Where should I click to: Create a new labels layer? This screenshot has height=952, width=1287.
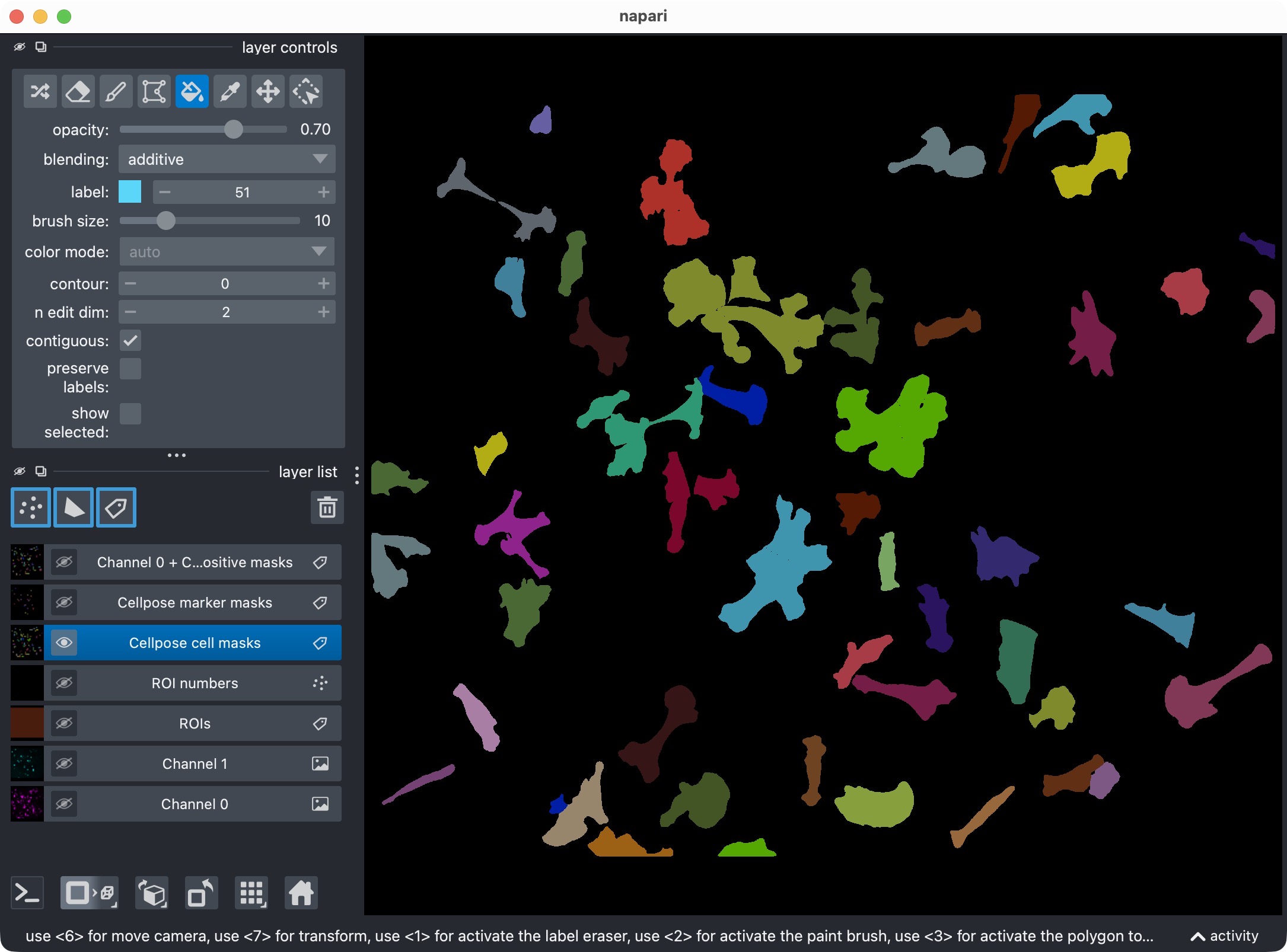click(x=116, y=507)
